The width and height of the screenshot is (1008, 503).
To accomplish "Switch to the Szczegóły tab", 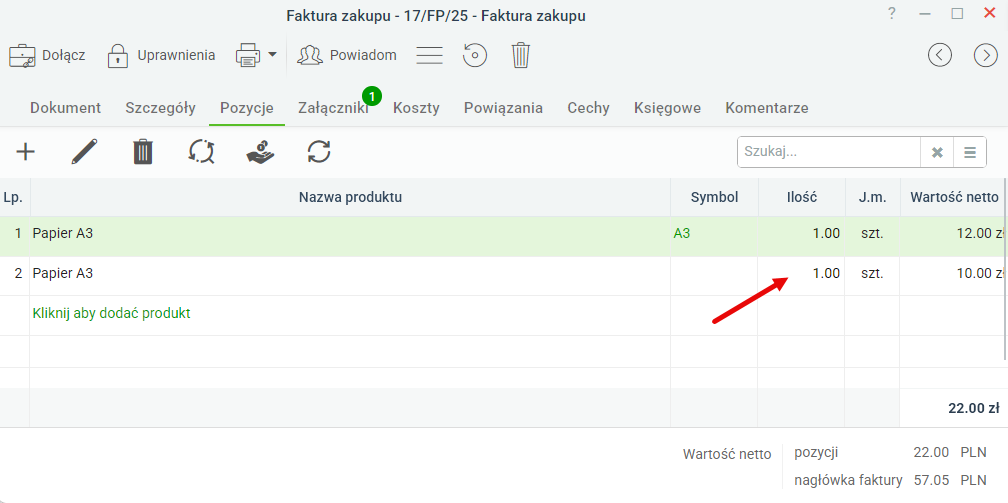I will 161,108.
